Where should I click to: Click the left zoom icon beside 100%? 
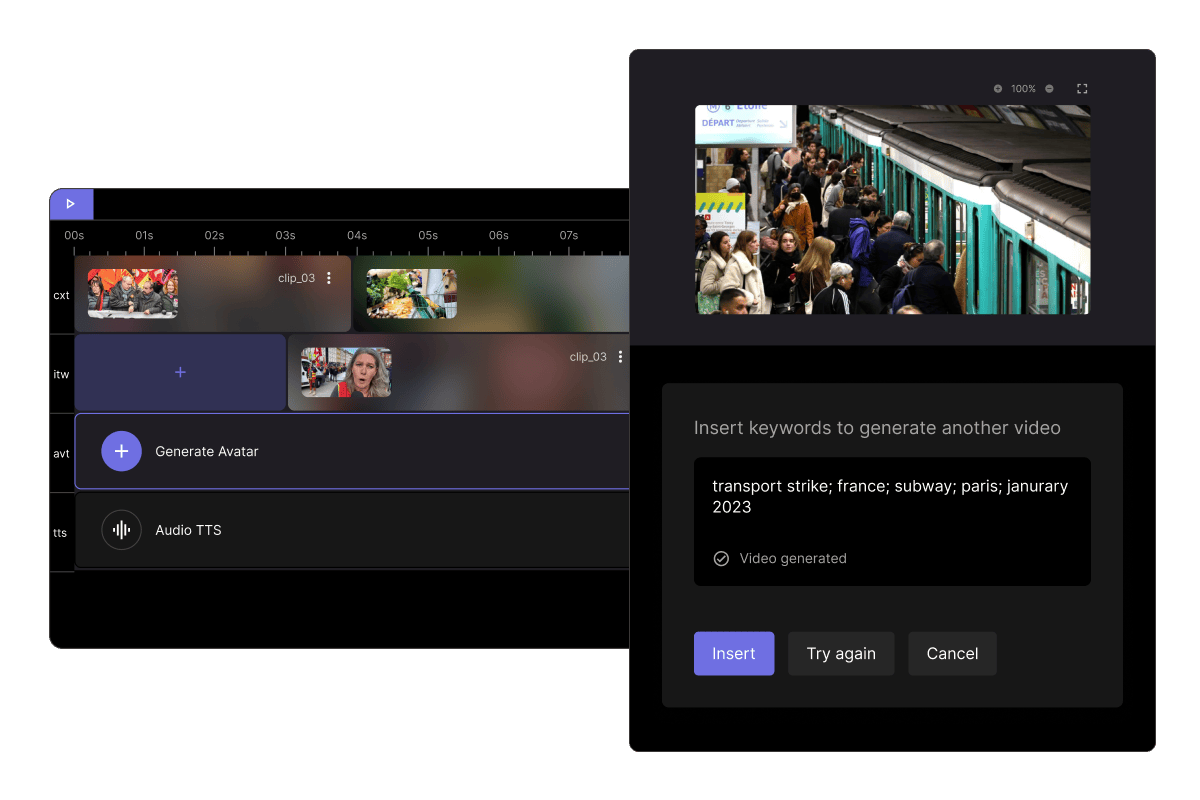coord(997,89)
